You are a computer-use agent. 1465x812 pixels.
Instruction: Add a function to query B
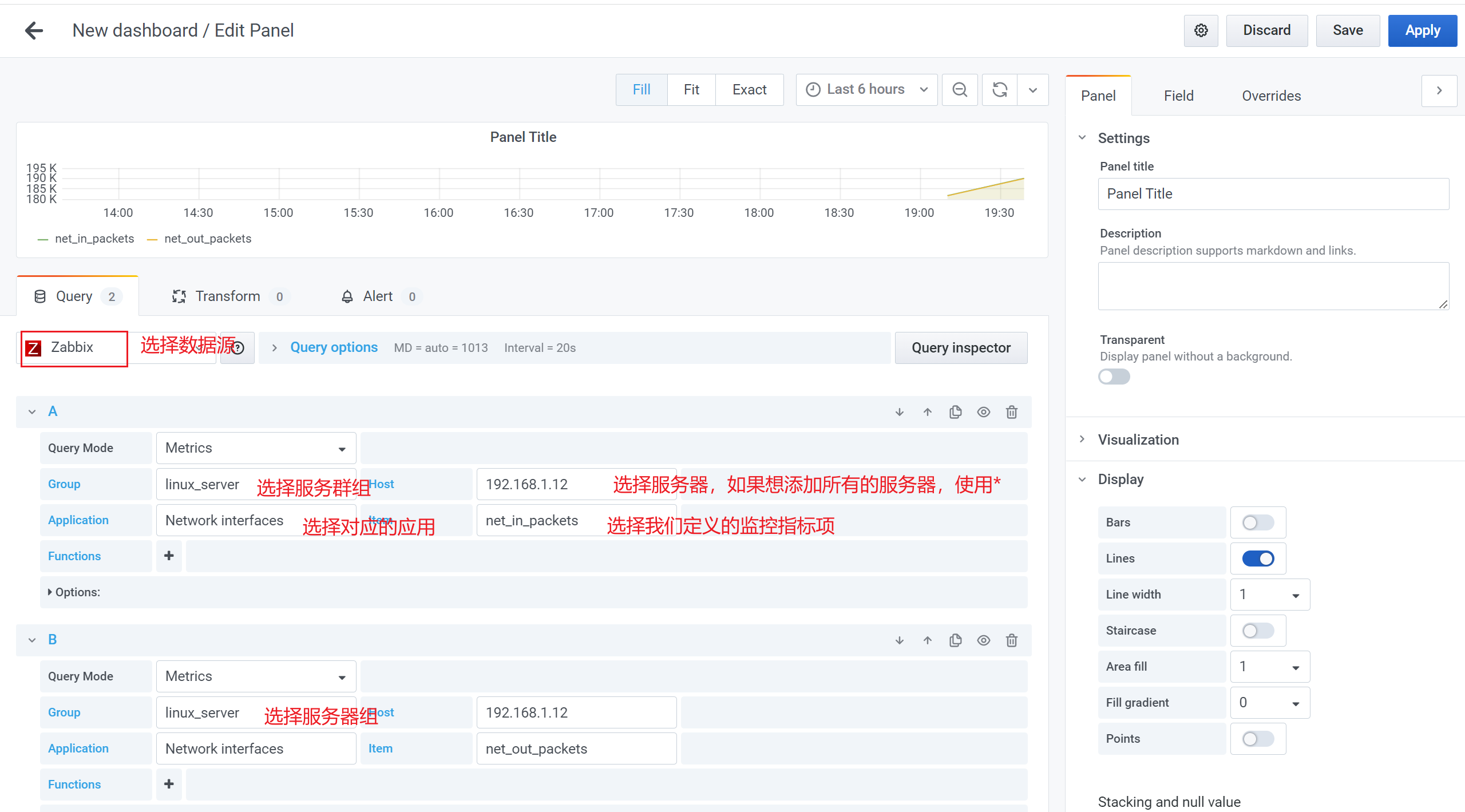pos(169,784)
